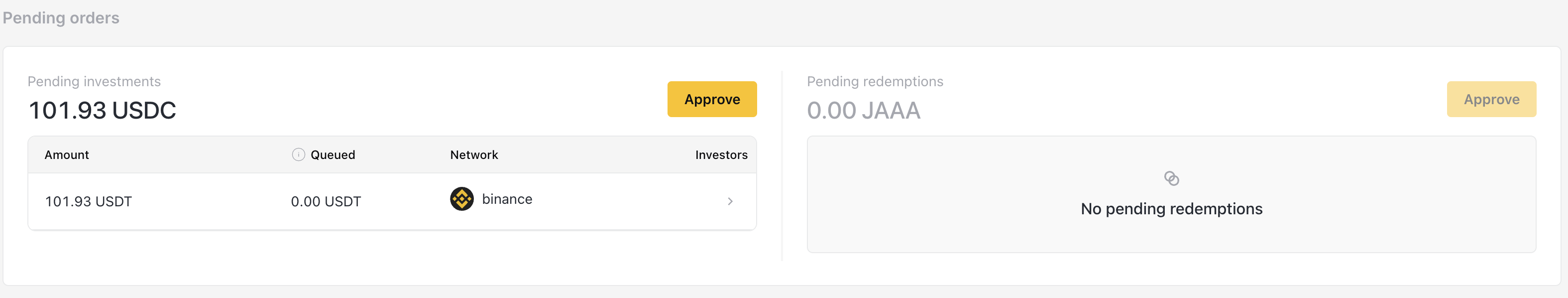
Task: Click the 0.00 JAAA redemptions total
Action: pyautogui.click(x=863, y=111)
